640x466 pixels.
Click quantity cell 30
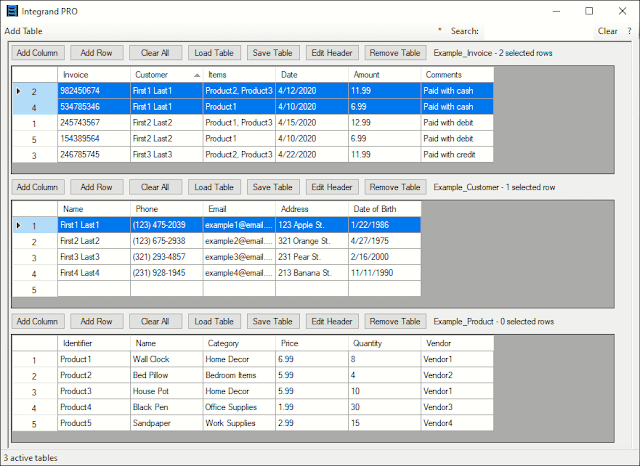[384, 407]
